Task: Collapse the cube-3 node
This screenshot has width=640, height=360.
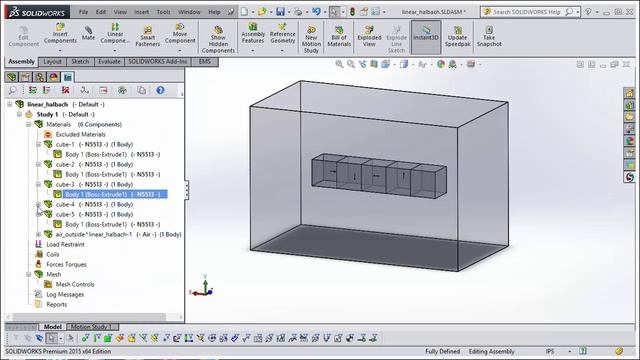Action: pyautogui.click(x=38, y=184)
